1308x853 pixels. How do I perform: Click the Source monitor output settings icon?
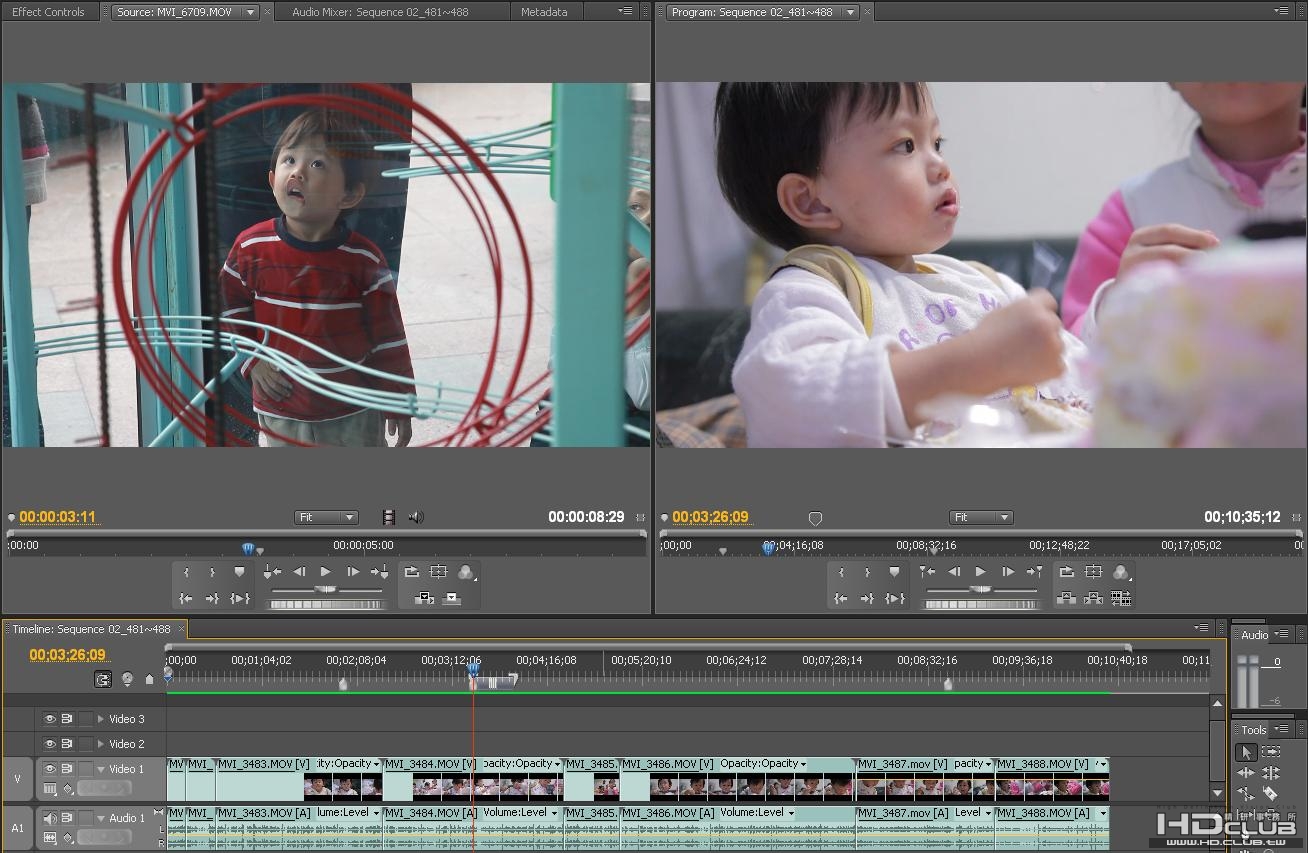pyautogui.click(x=465, y=572)
